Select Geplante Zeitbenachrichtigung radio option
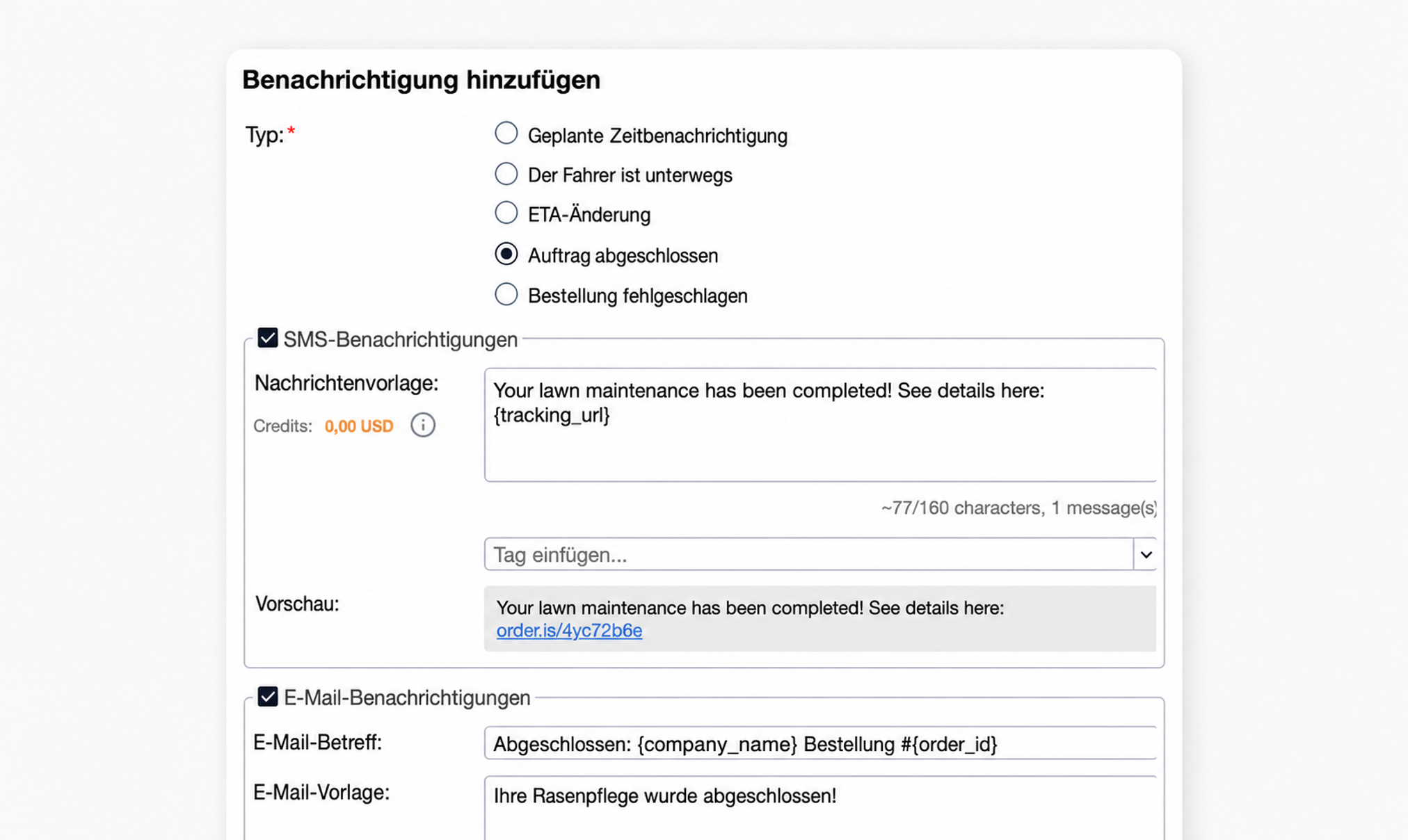The height and width of the screenshot is (840, 1408). tap(506, 133)
